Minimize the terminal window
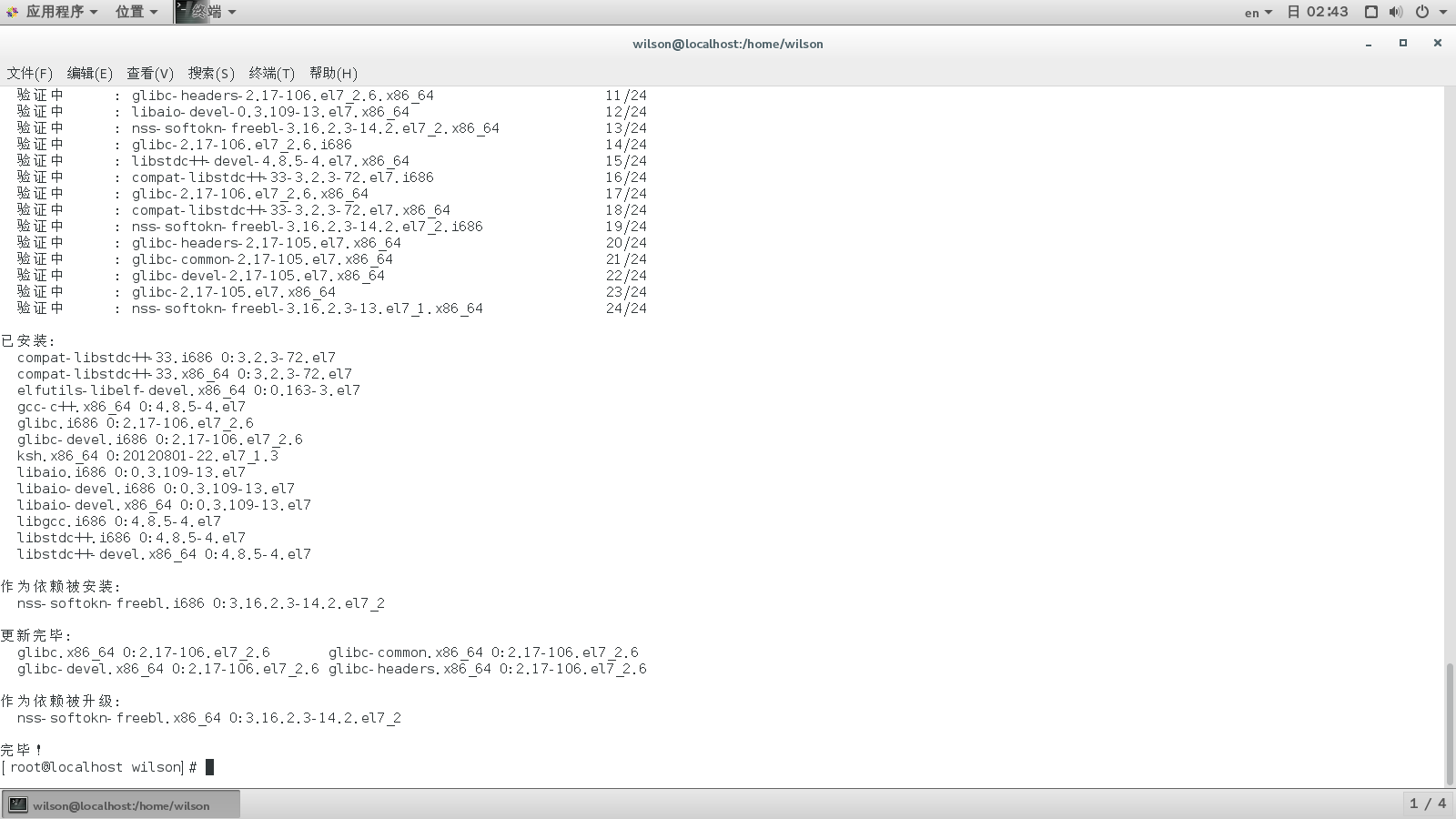The height and width of the screenshot is (819, 1456). (1368, 44)
